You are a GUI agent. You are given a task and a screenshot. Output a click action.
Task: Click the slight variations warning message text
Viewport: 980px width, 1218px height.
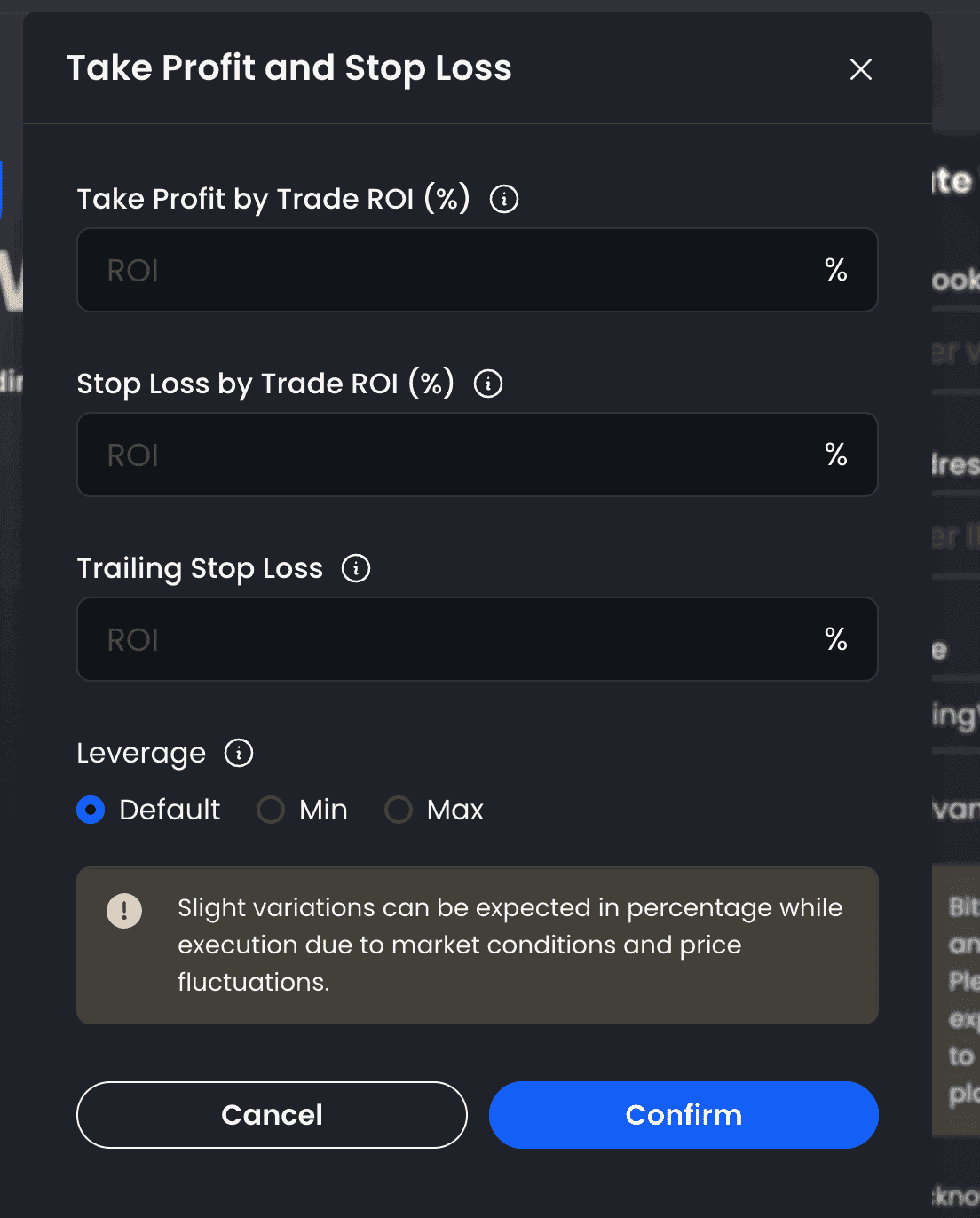pyautogui.click(x=510, y=945)
